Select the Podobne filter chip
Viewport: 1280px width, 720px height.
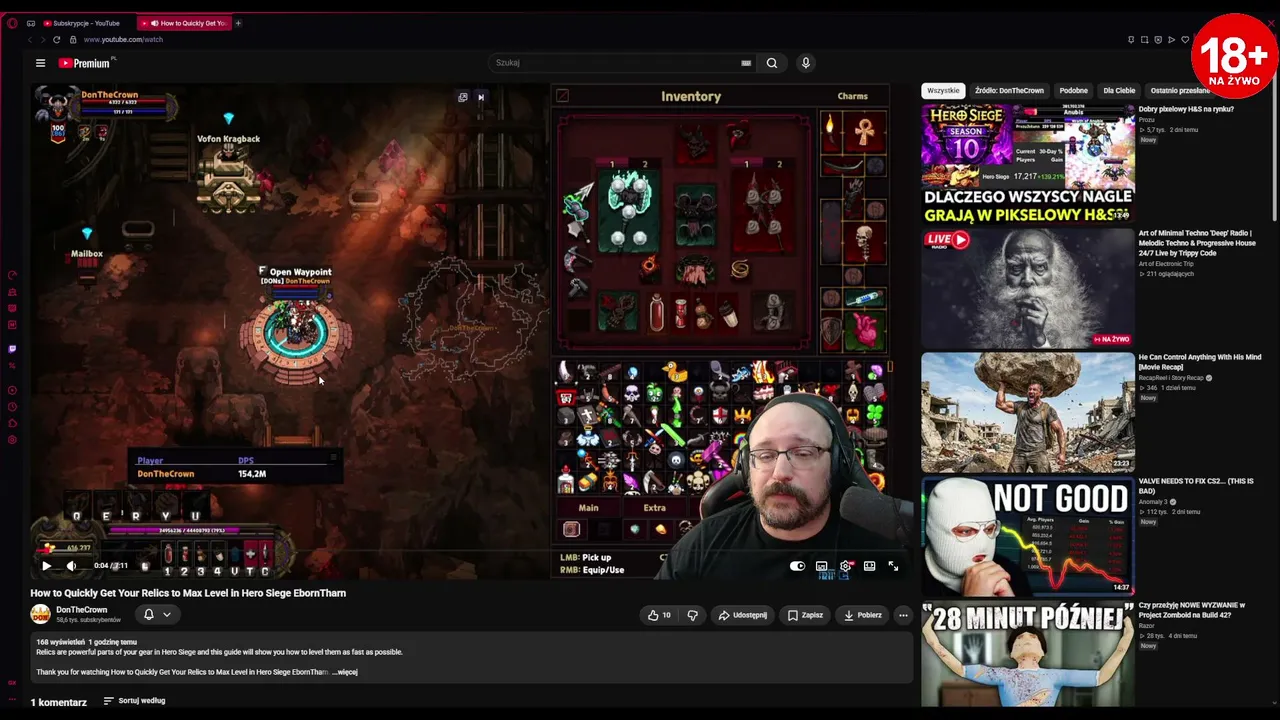coord(1073,90)
